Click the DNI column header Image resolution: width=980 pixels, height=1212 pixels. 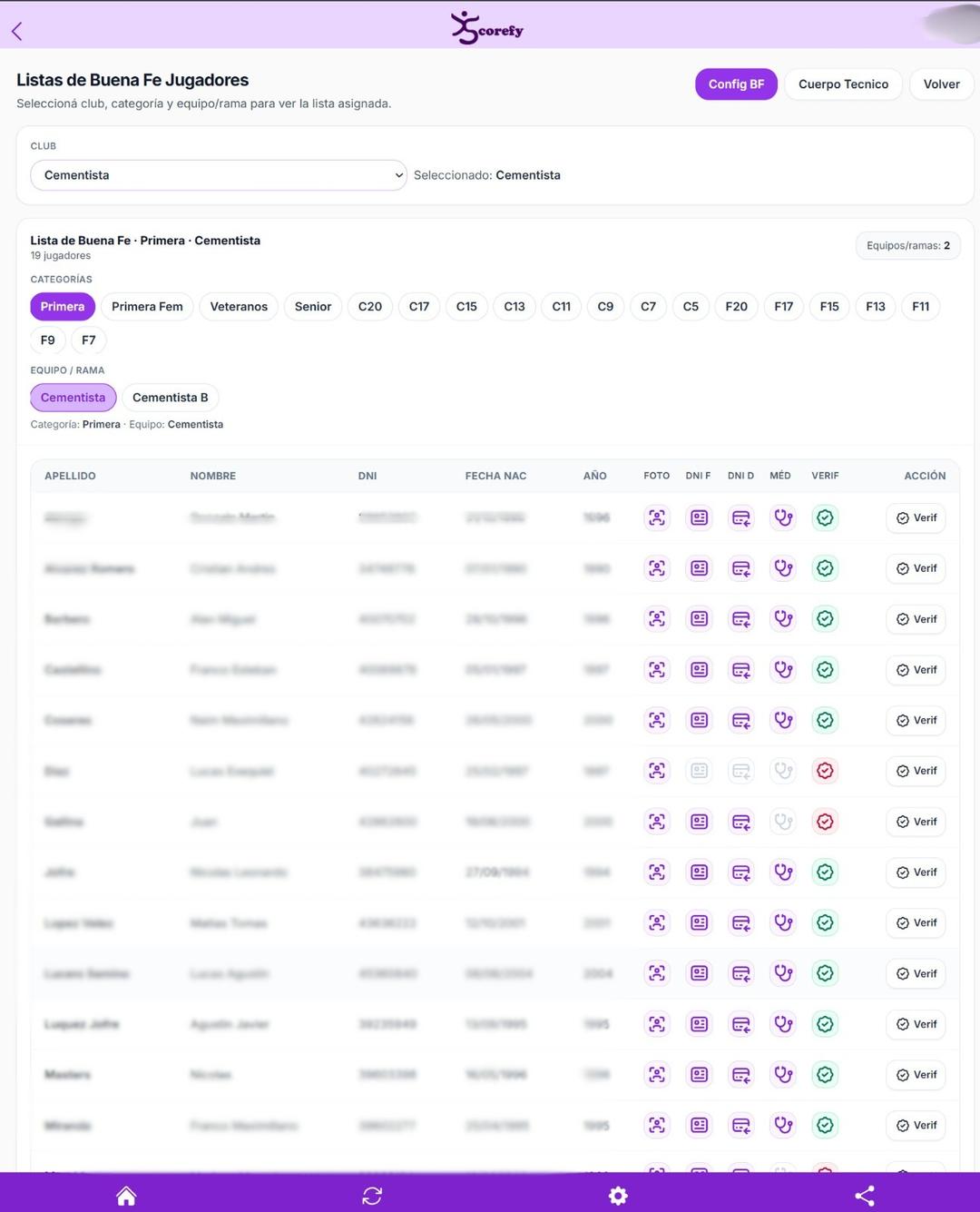coord(367,476)
